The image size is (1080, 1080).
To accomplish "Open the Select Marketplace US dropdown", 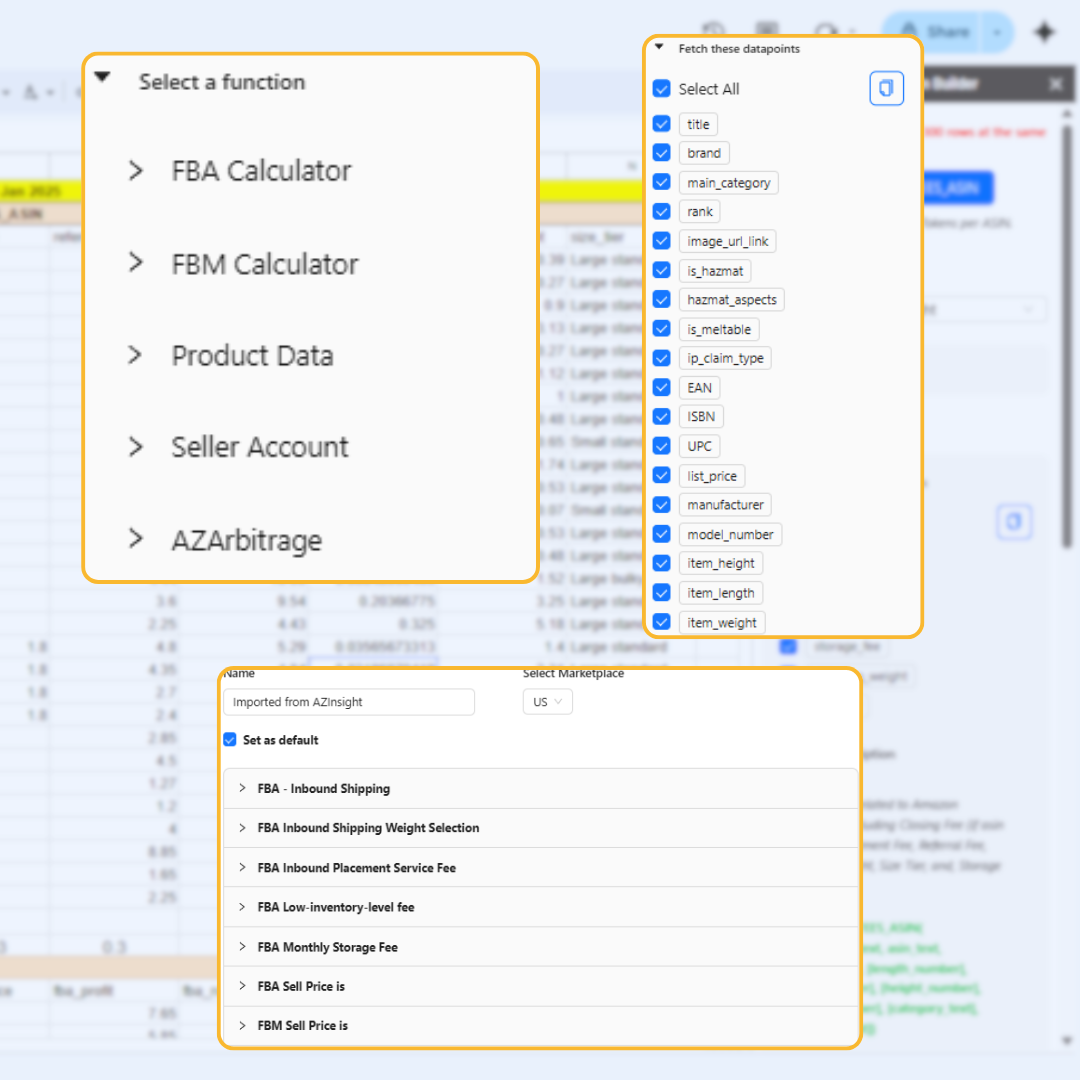I will (x=547, y=702).
